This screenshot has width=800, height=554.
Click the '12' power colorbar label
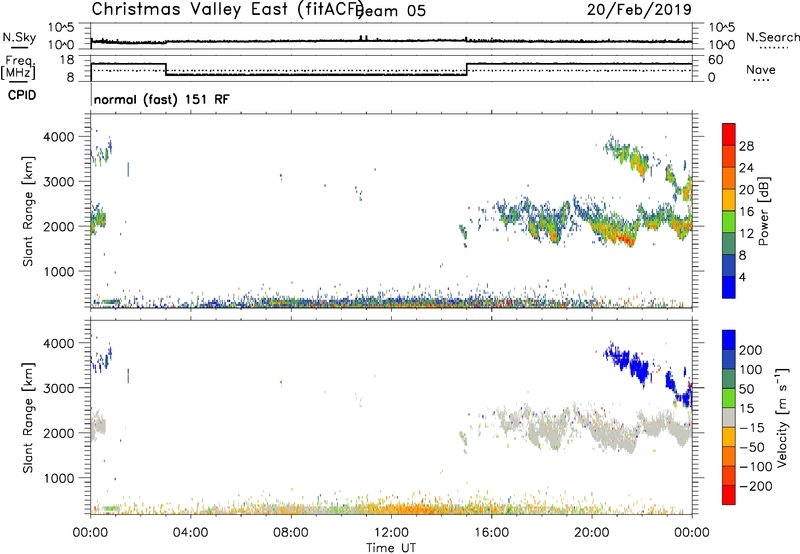pyautogui.click(x=746, y=234)
